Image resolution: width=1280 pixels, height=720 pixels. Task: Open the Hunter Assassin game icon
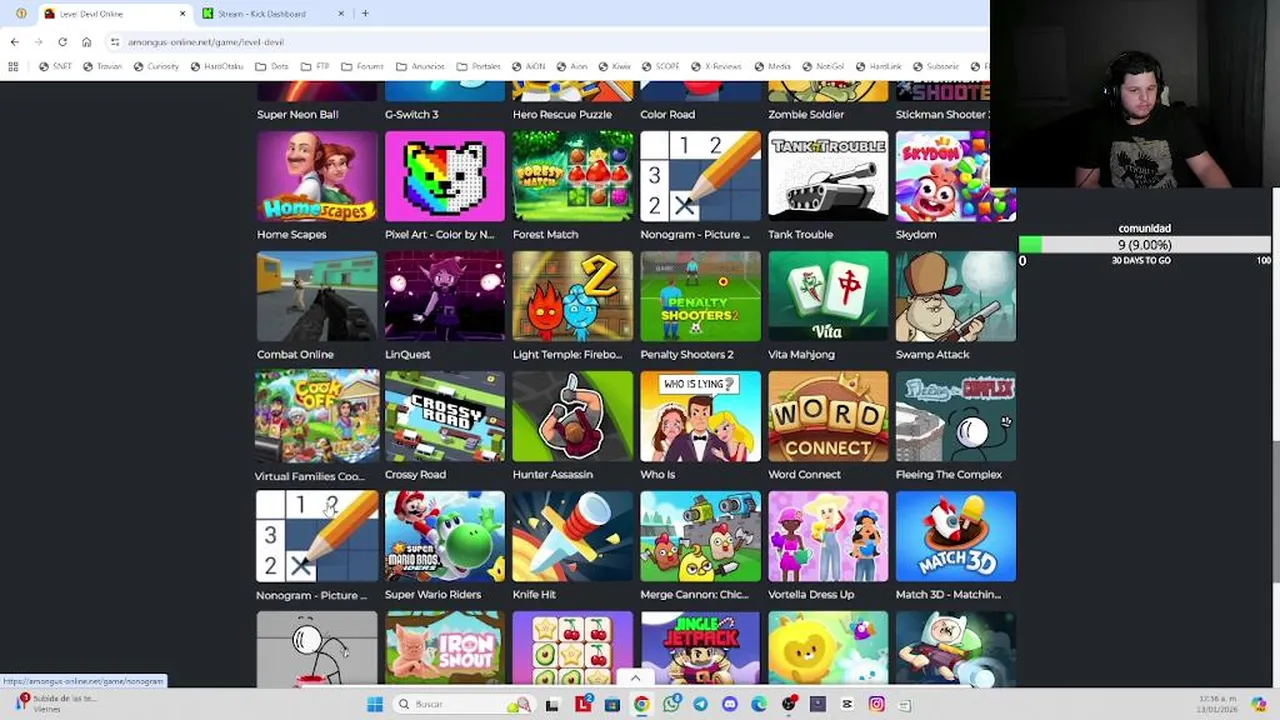(x=573, y=416)
